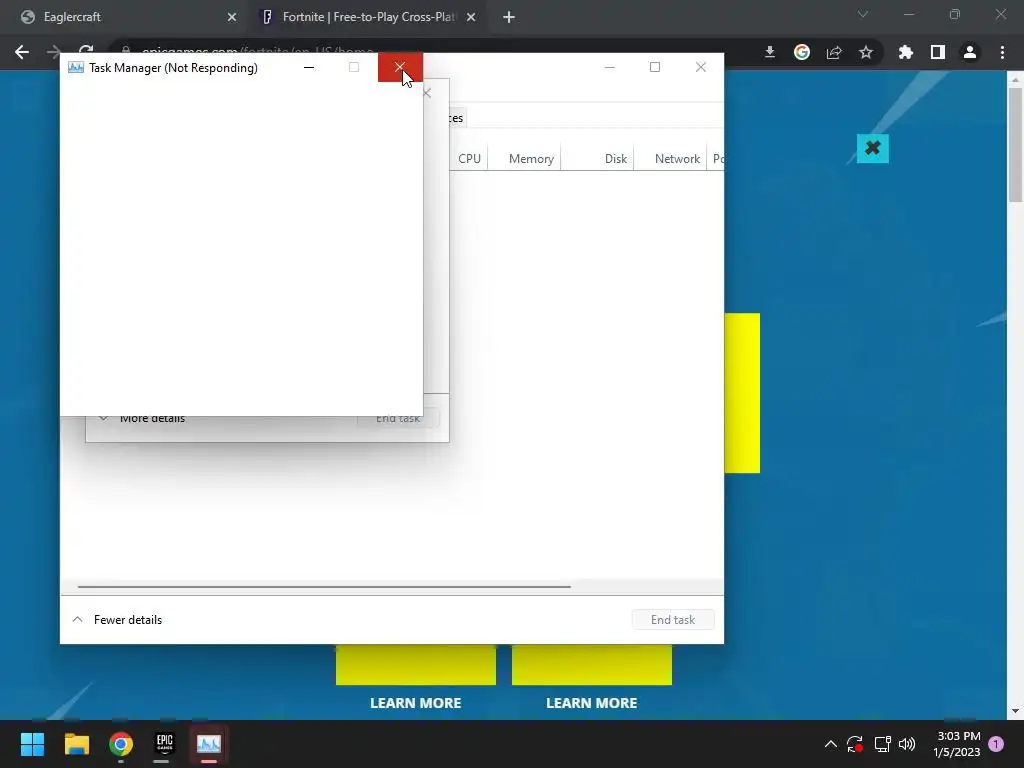
Task: Toggle Chrome side panel
Action: coord(938,52)
